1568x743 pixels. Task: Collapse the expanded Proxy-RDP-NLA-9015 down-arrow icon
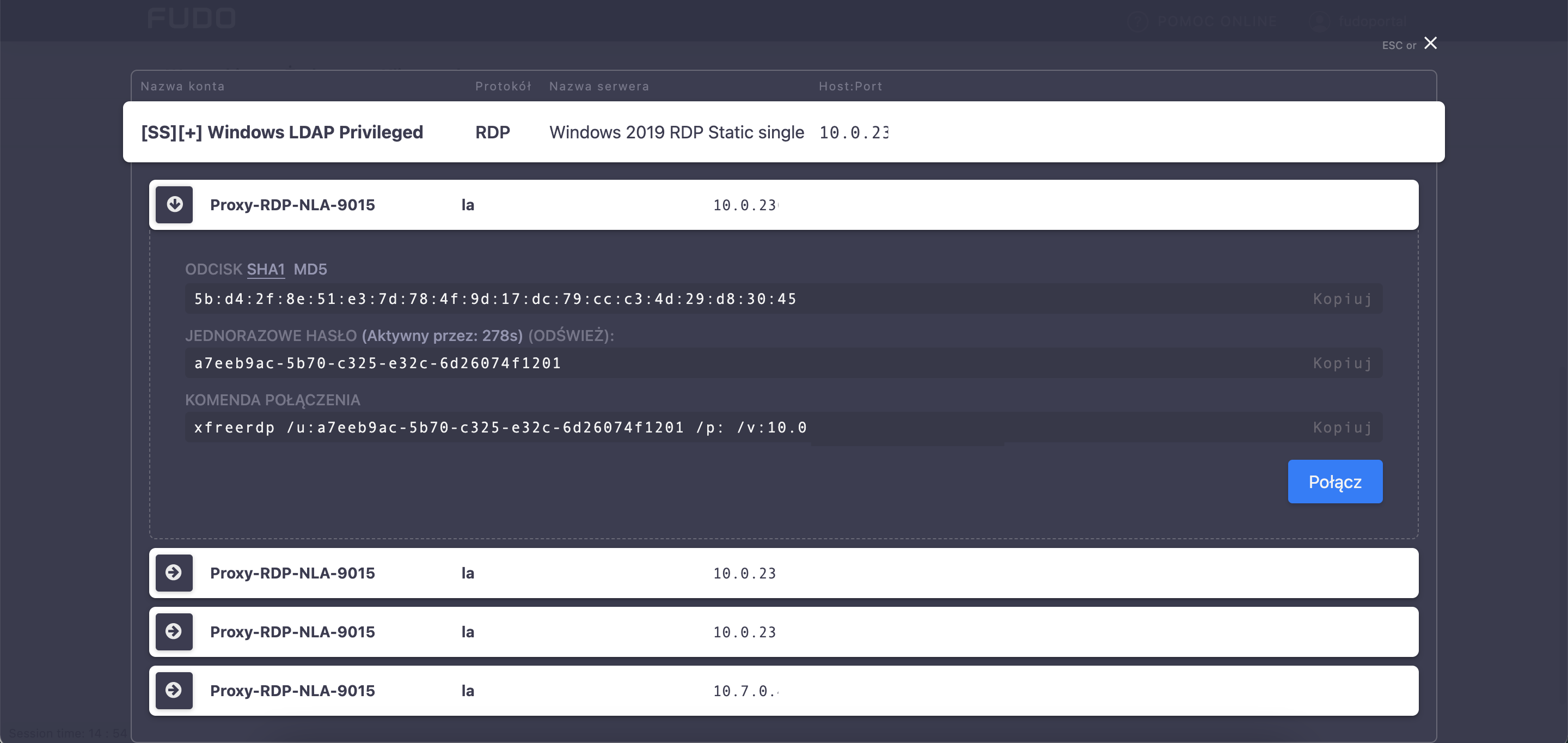174,205
